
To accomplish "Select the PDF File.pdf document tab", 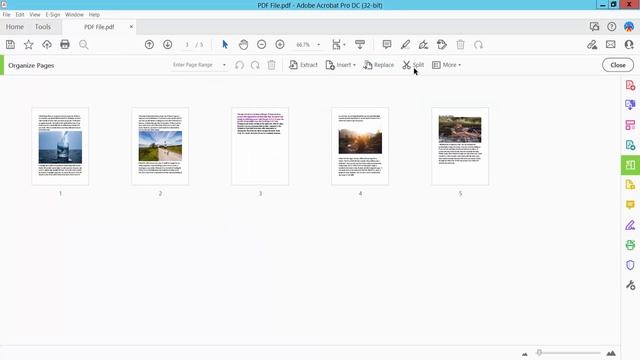I will [x=99, y=27].
